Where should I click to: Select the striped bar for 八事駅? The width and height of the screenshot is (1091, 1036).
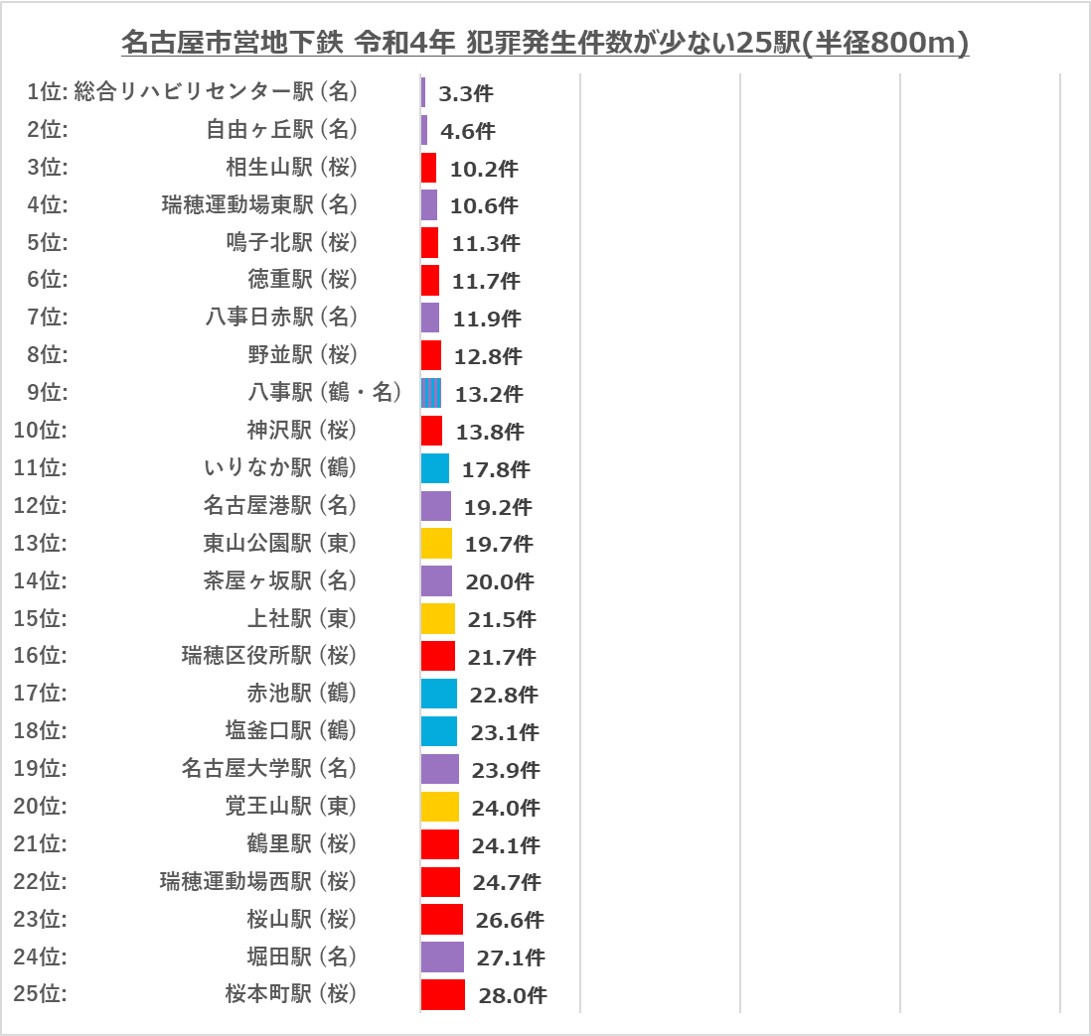tap(431, 393)
